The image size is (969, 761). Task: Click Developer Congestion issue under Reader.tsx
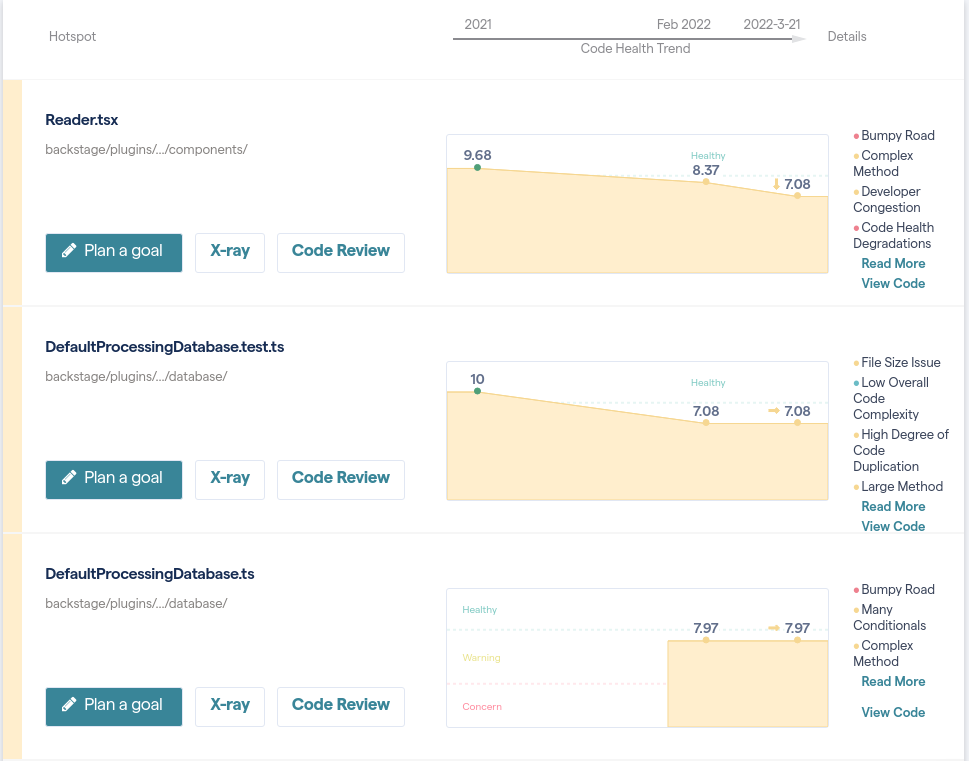point(887,200)
